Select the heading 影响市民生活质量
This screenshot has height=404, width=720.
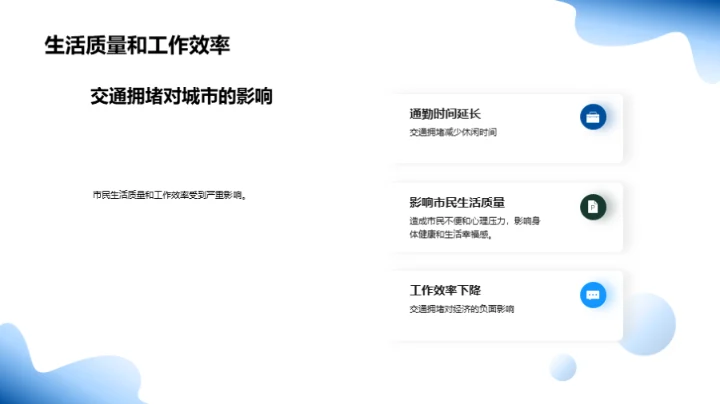click(x=457, y=201)
